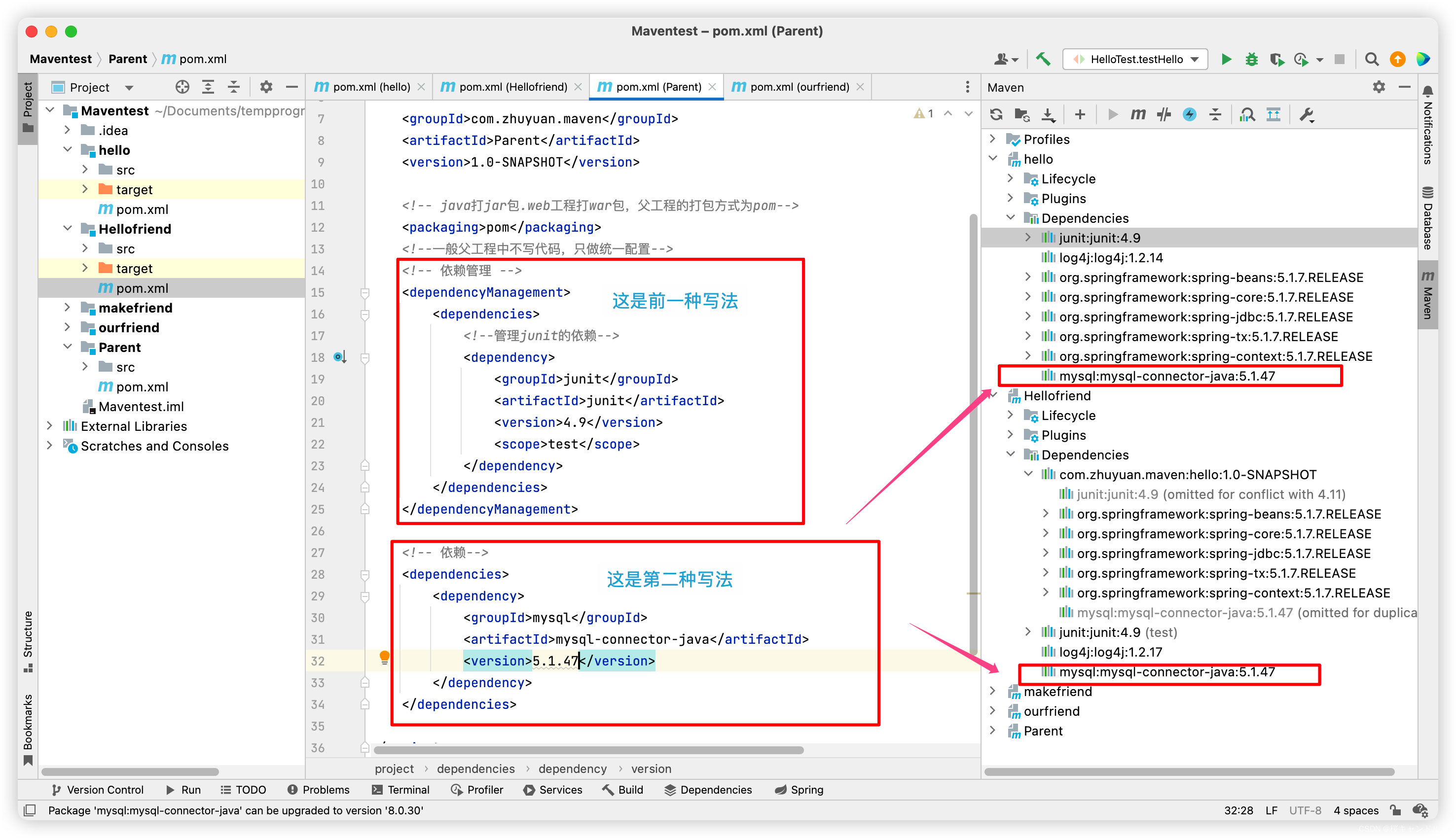Fold dependencyManagement block at line 15

364,292
